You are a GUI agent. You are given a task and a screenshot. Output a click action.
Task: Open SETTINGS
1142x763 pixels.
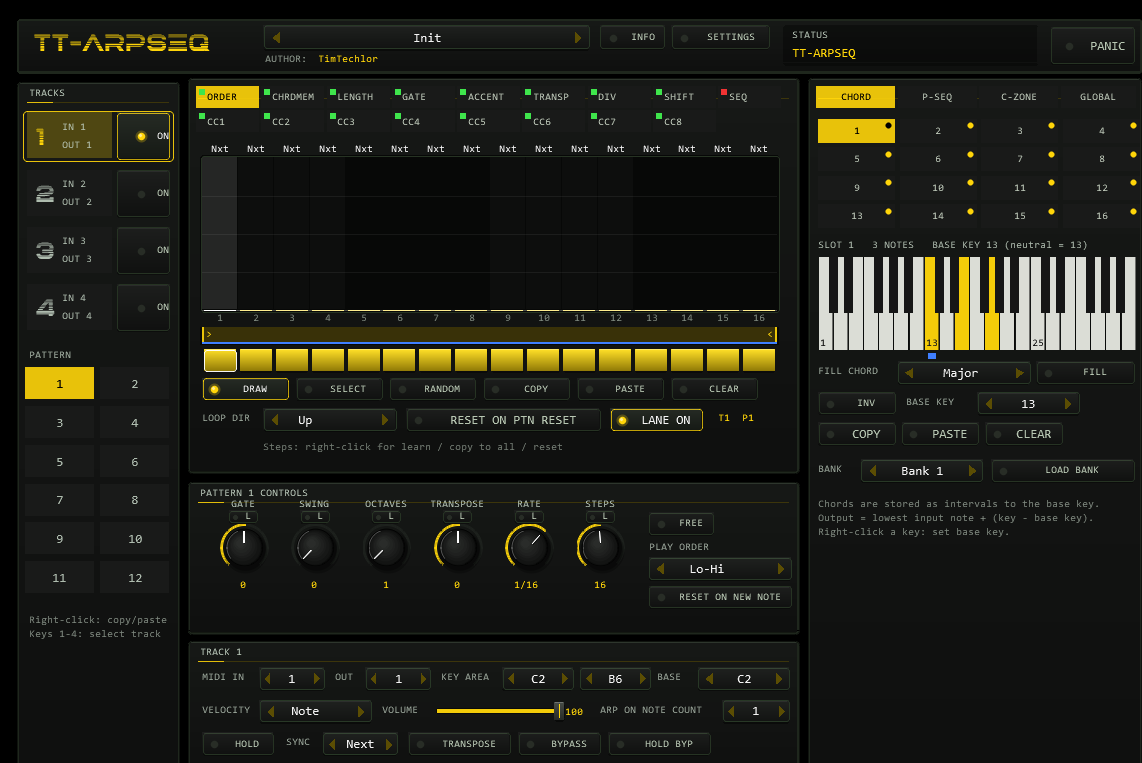[721, 37]
